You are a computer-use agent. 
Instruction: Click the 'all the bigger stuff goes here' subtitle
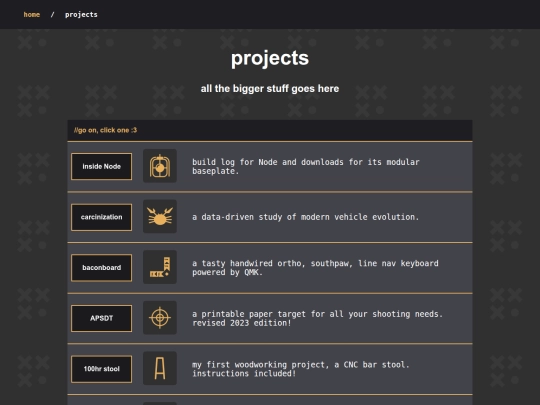[x=270, y=89]
